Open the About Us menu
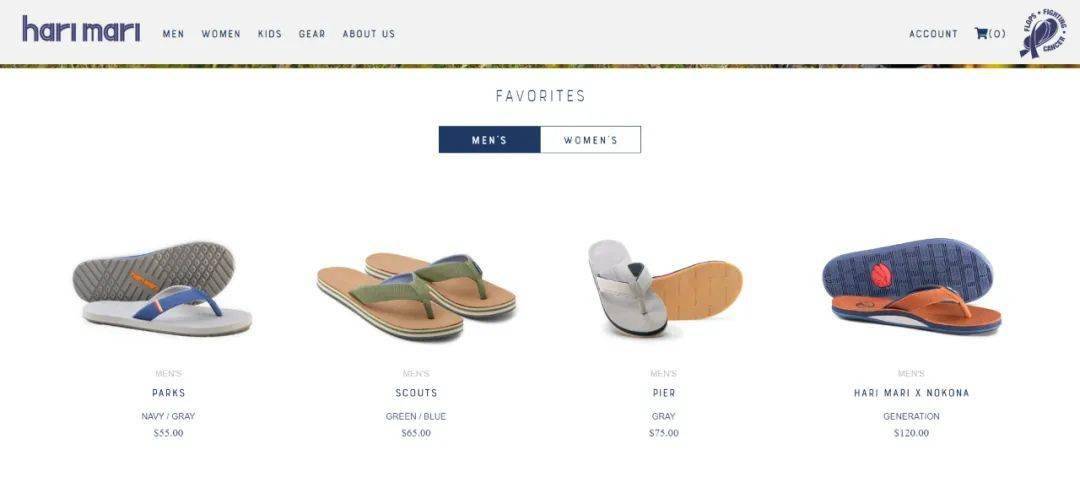This screenshot has width=1080, height=488. 369,34
